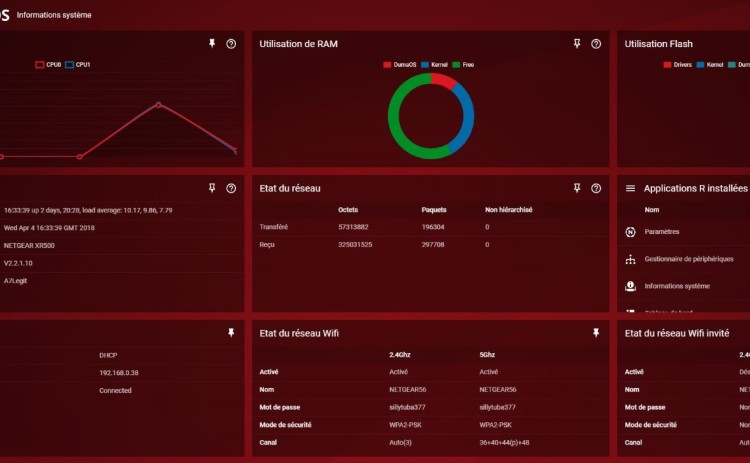Select the A7Legit device name
Viewport: 750px width, 463px height.
coord(15,281)
